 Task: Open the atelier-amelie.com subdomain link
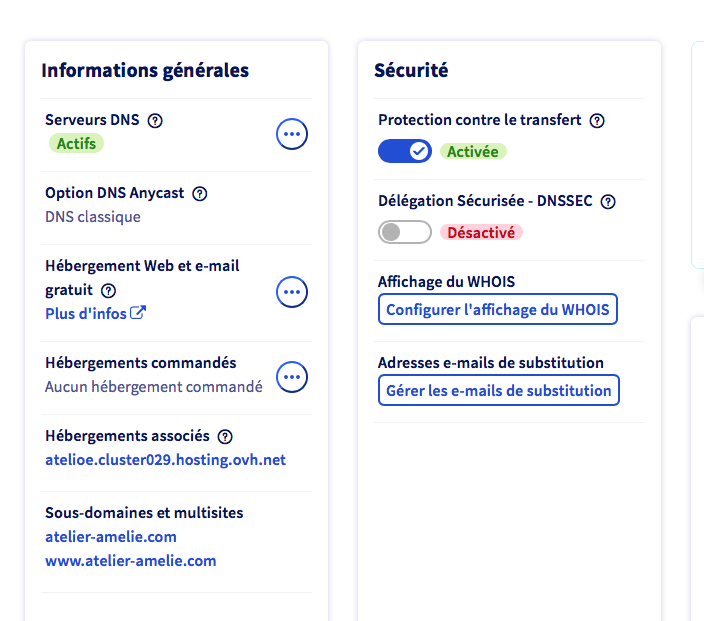(110, 537)
